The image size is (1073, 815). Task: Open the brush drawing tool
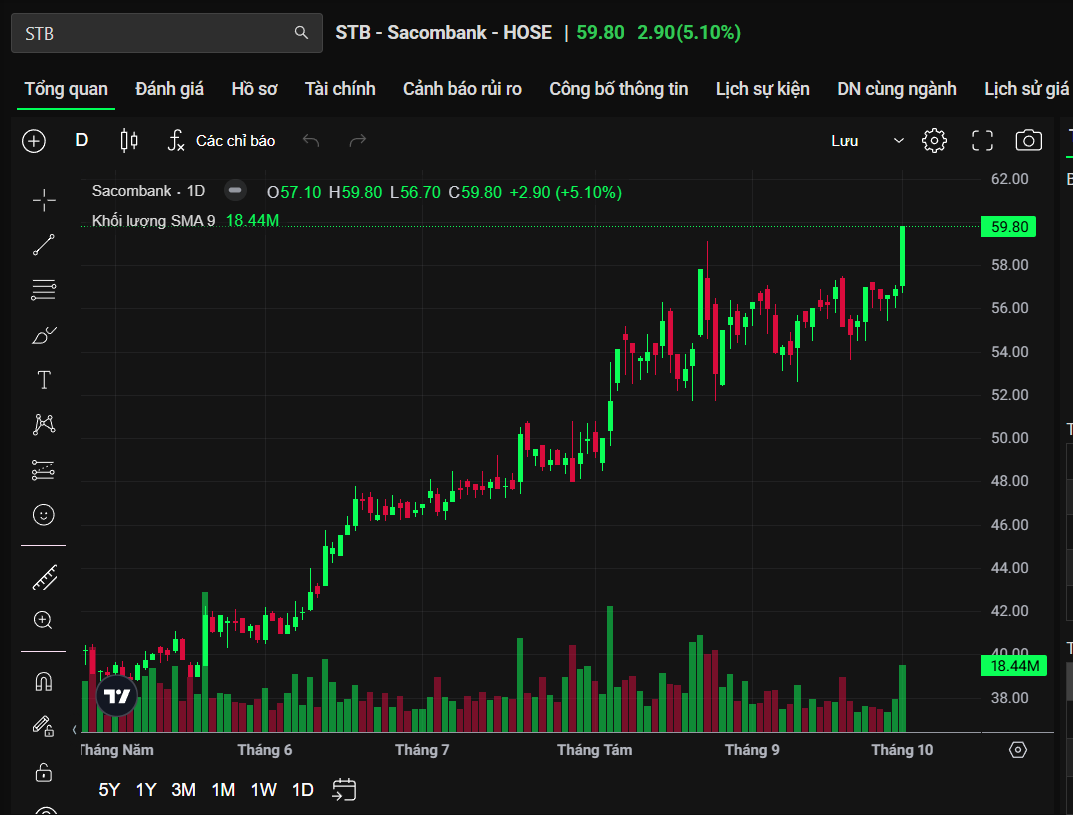(44, 335)
